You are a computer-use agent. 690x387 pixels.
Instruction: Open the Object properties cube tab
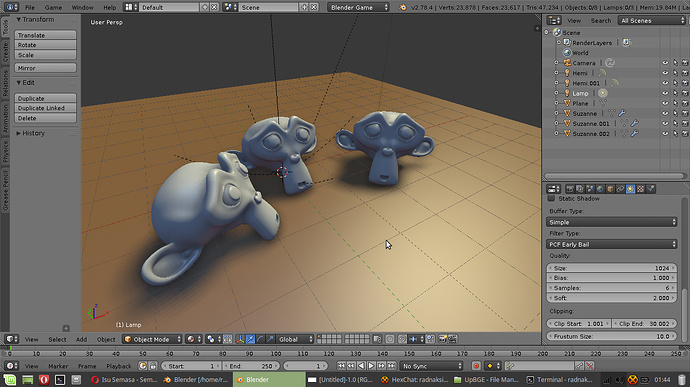pyautogui.click(x=610, y=189)
